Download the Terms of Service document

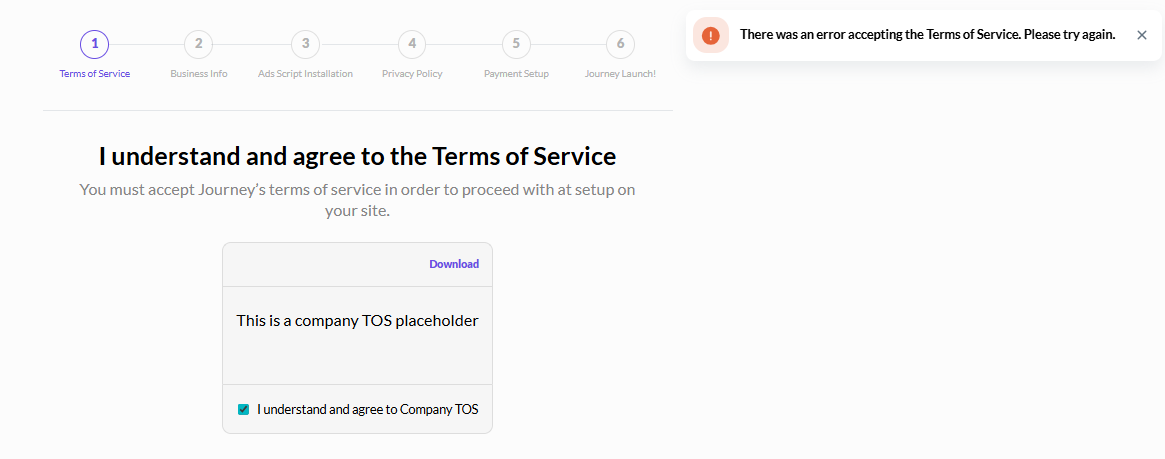pyautogui.click(x=454, y=264)
